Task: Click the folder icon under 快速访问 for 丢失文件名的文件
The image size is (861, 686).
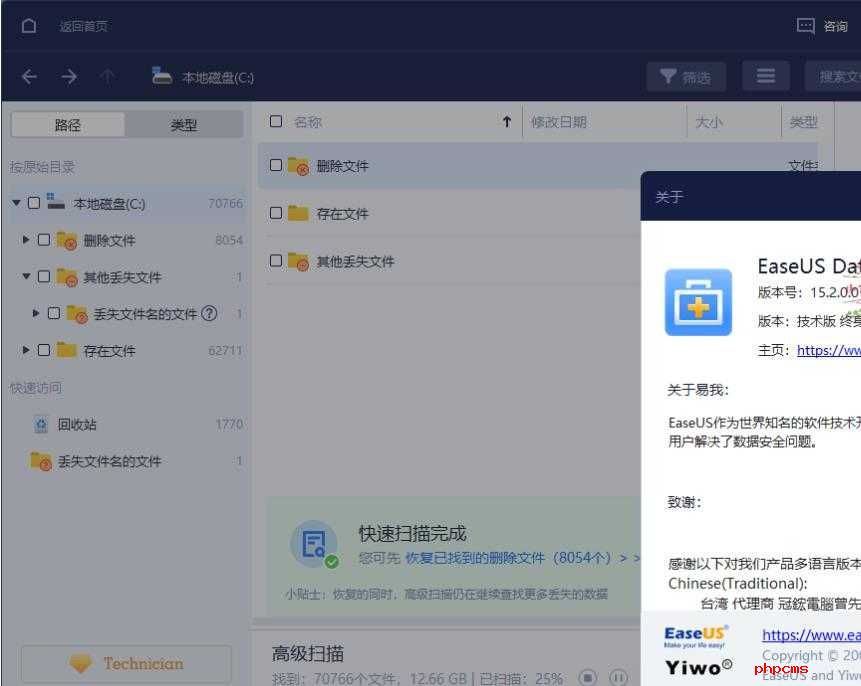Action: [41, 461]
